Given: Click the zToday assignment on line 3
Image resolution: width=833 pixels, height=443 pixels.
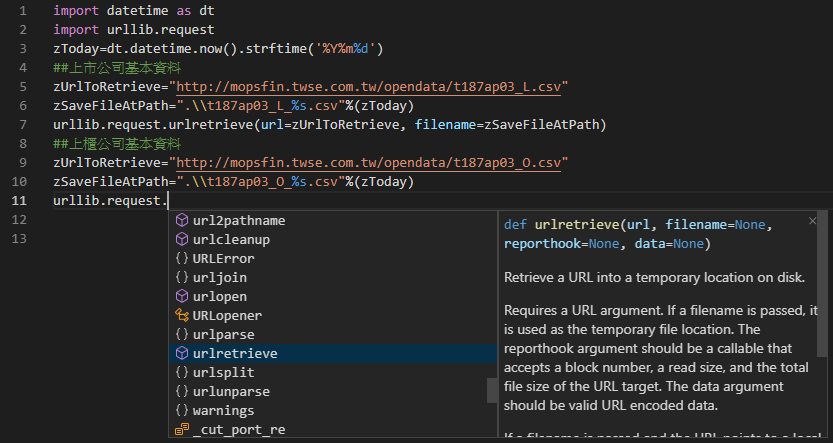Looking at the screenshot, I should pos(218,49).
